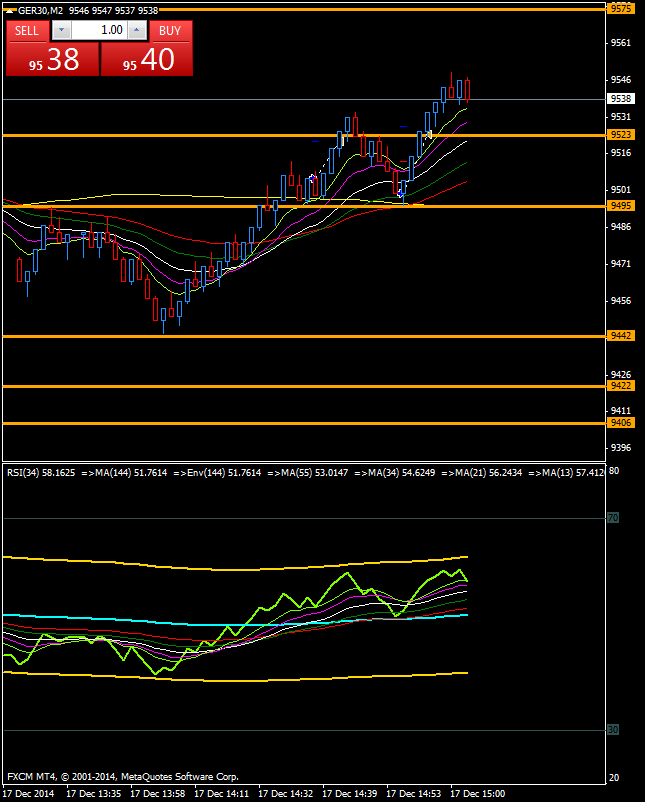Click the 17 Dec 15:00 time label
645x802 pixels.
[x=478, y=793]
